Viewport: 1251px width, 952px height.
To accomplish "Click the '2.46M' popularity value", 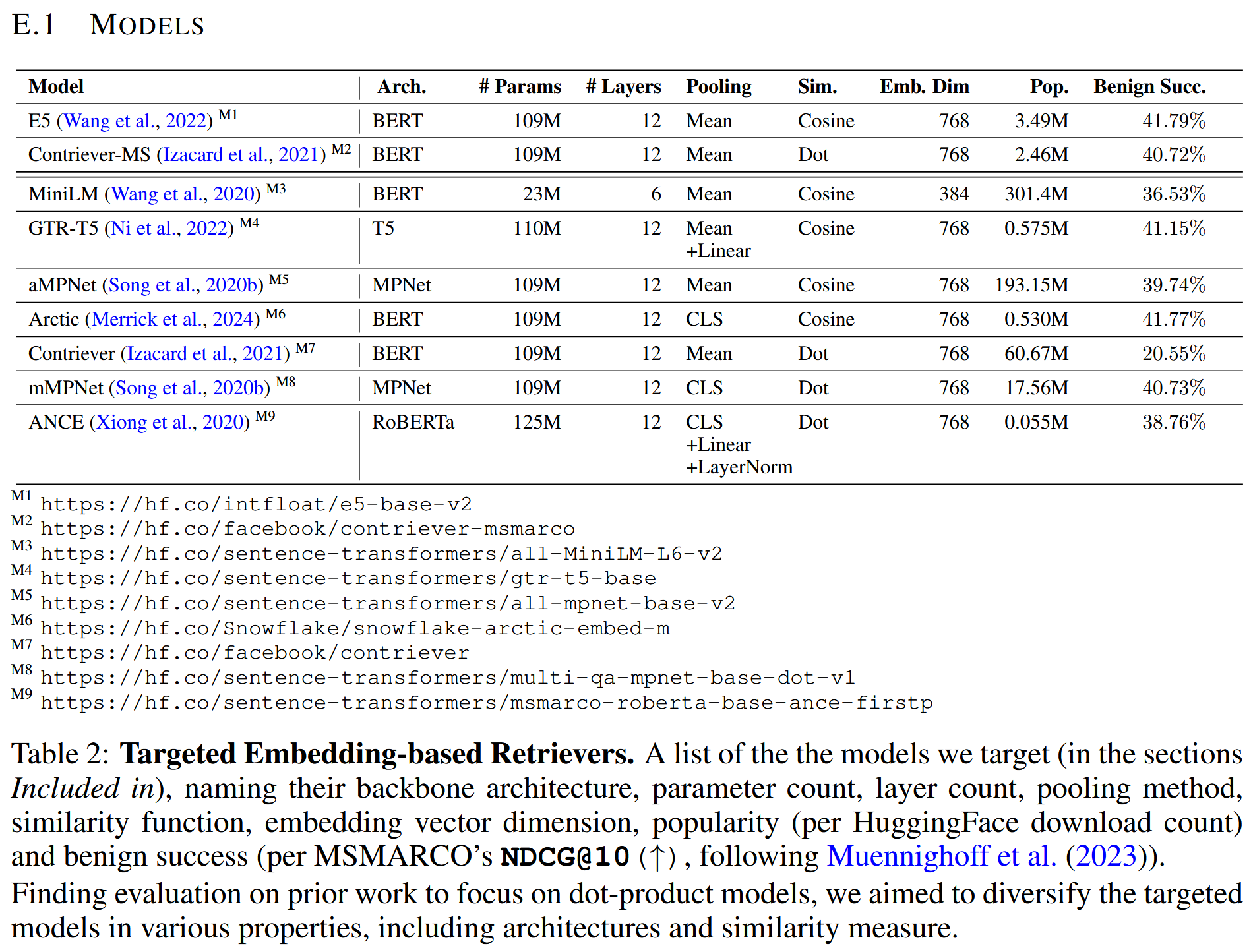I will (1042, 155).
